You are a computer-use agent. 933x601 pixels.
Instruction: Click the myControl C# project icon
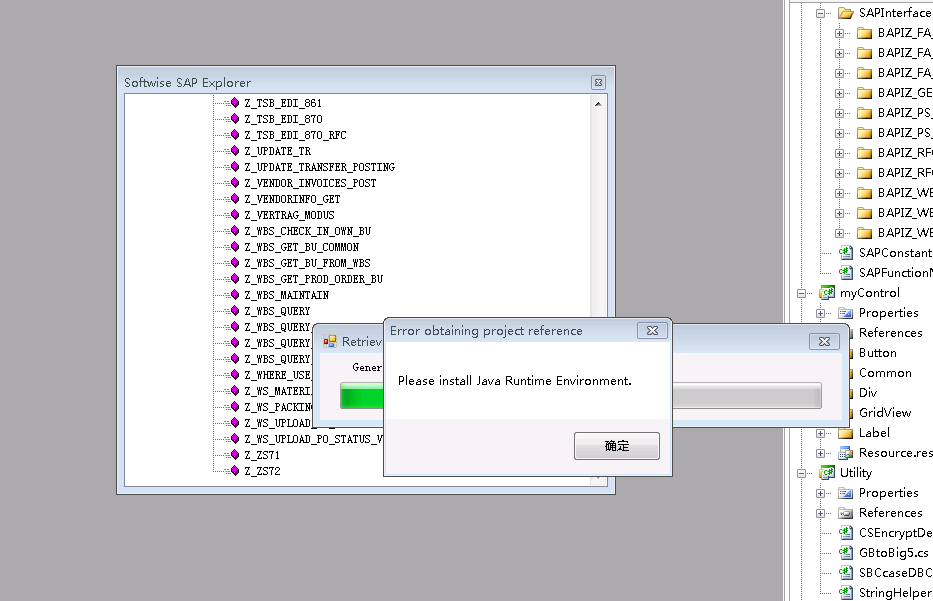[x=826, y=293]
